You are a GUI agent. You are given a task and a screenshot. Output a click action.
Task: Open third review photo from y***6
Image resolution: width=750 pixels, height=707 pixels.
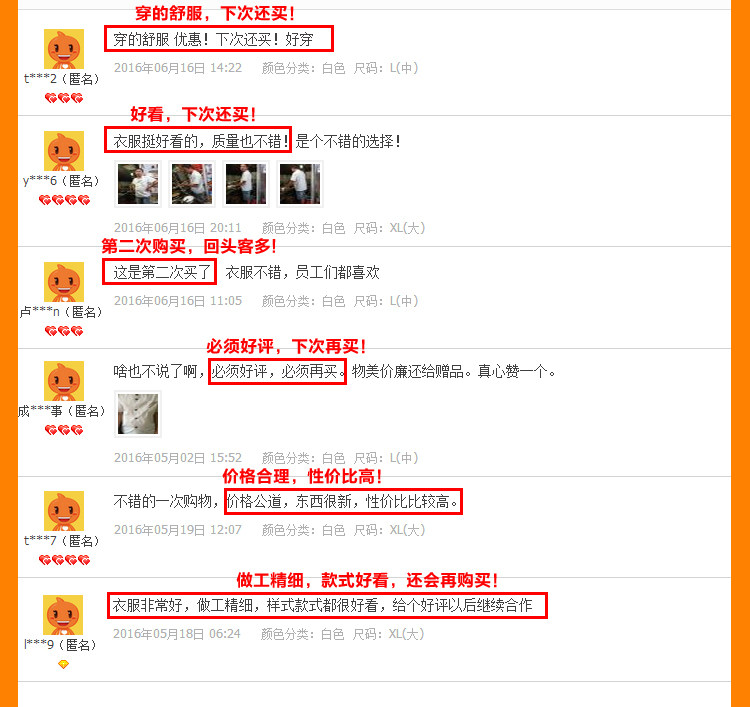246,184
